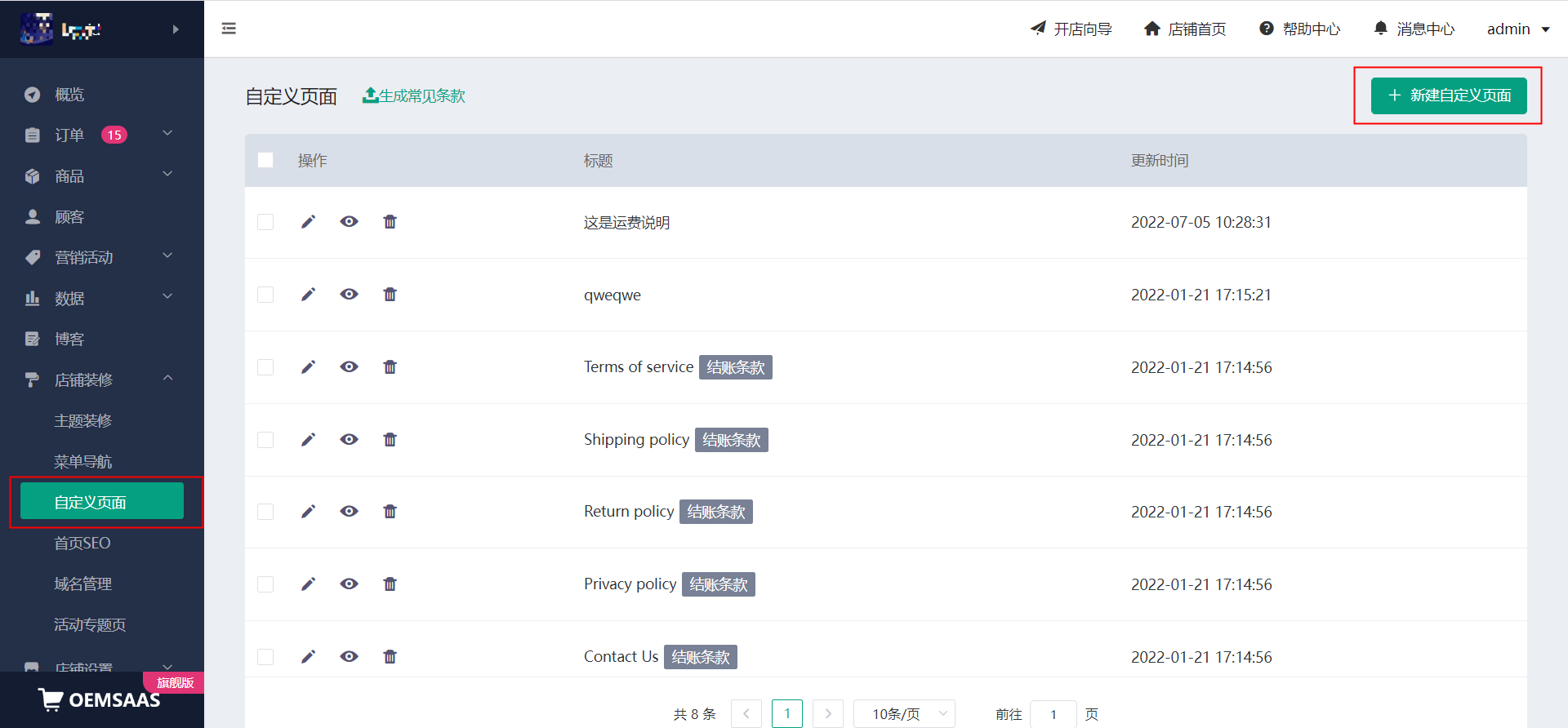This screenshot has width=1568, height=728.
Task: Go to 店铺首页 storefront
Action: (1185, 29)
